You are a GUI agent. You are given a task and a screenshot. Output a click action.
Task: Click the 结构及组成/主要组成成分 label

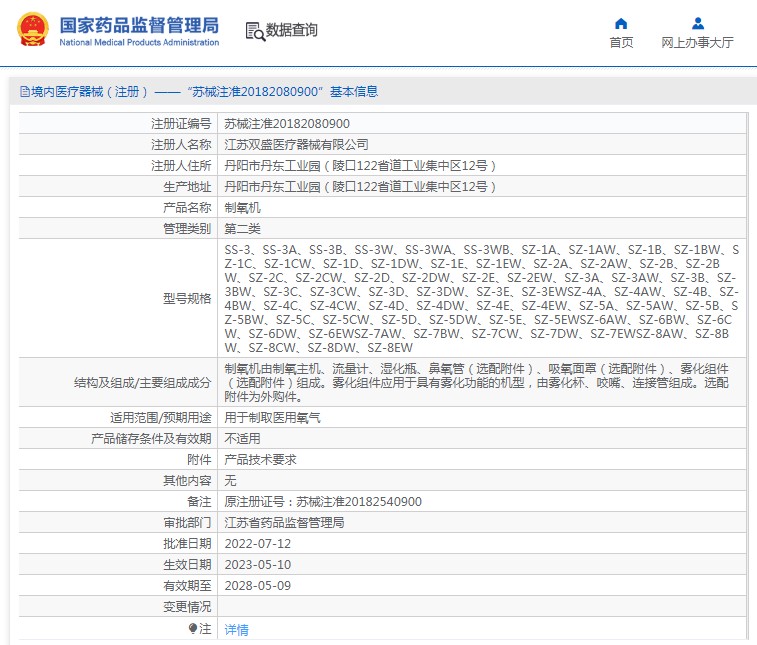coord(142,382)
